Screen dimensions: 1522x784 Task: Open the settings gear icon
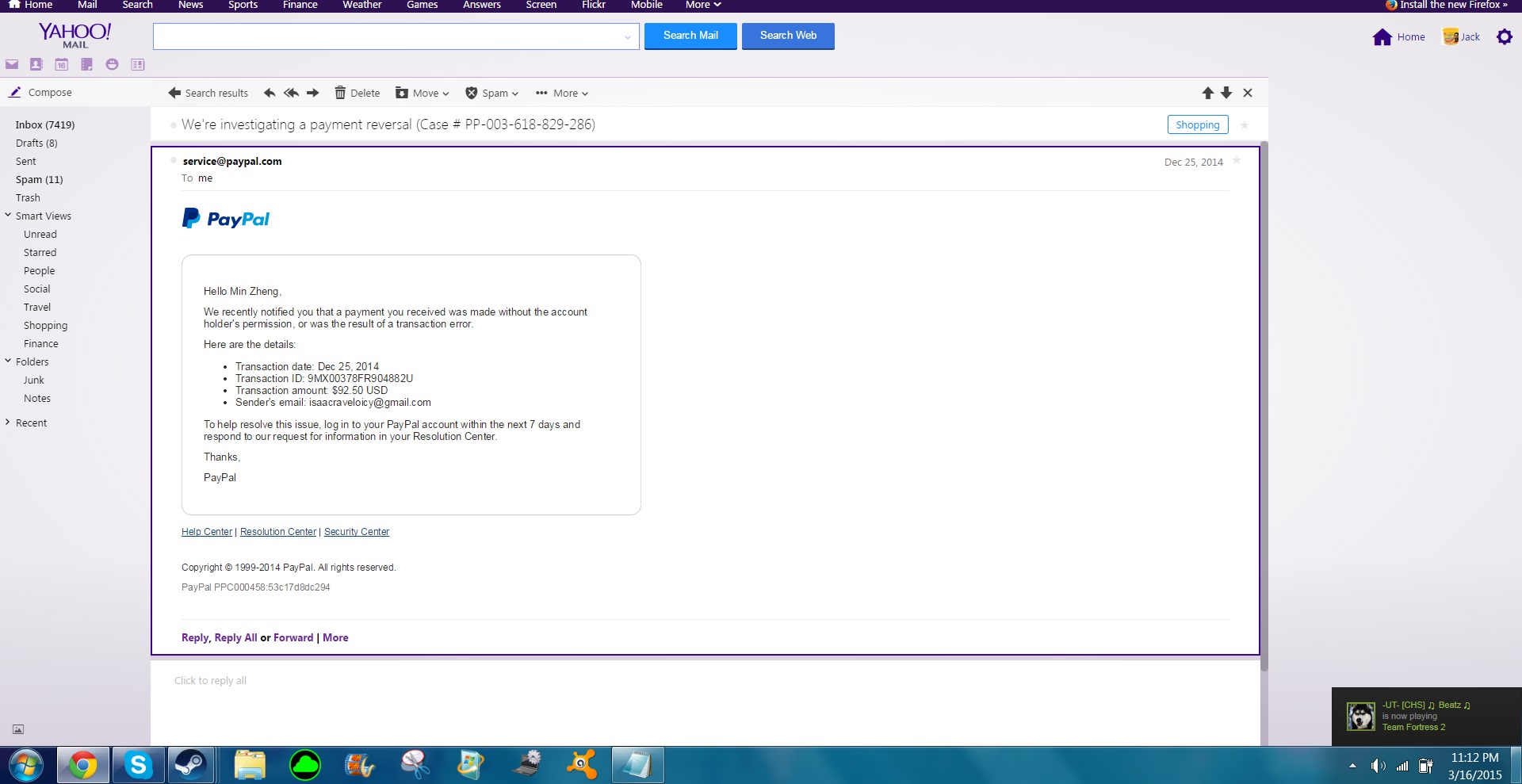(x=1504, y=36)
